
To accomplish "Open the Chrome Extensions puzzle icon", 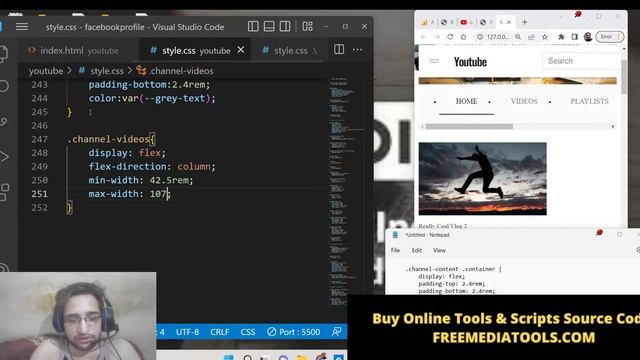I will 561,37.
